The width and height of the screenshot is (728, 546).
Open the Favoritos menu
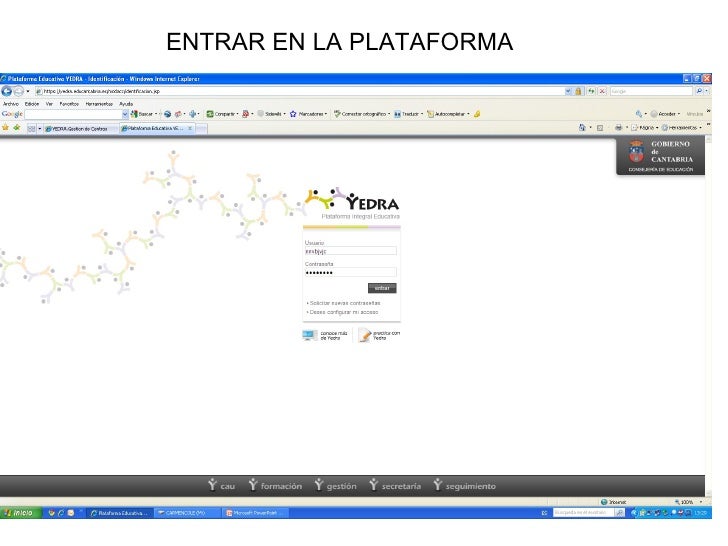(69, 104)
